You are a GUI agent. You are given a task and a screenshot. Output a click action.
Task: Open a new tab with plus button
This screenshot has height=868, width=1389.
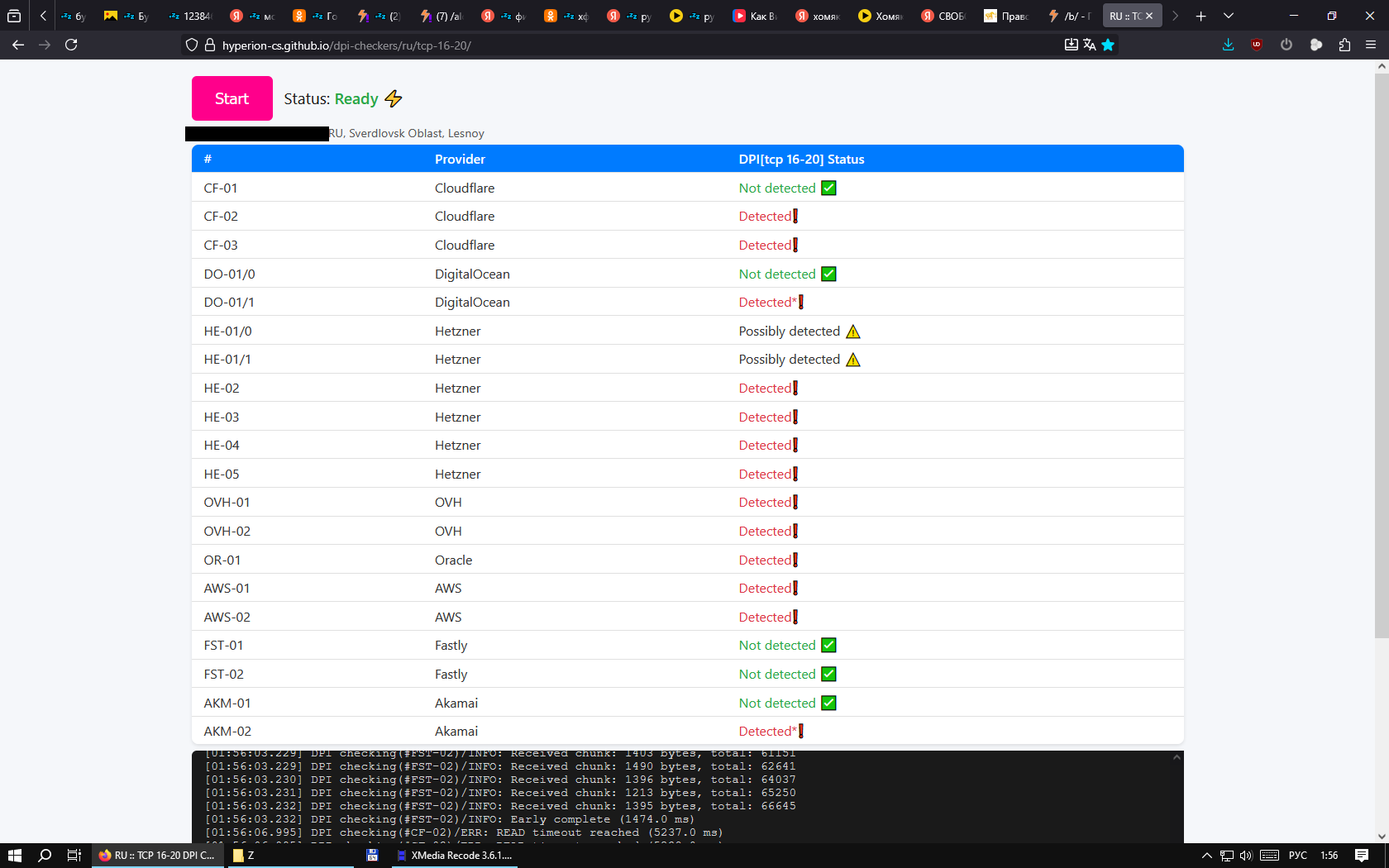click(x=1200, y=16)
